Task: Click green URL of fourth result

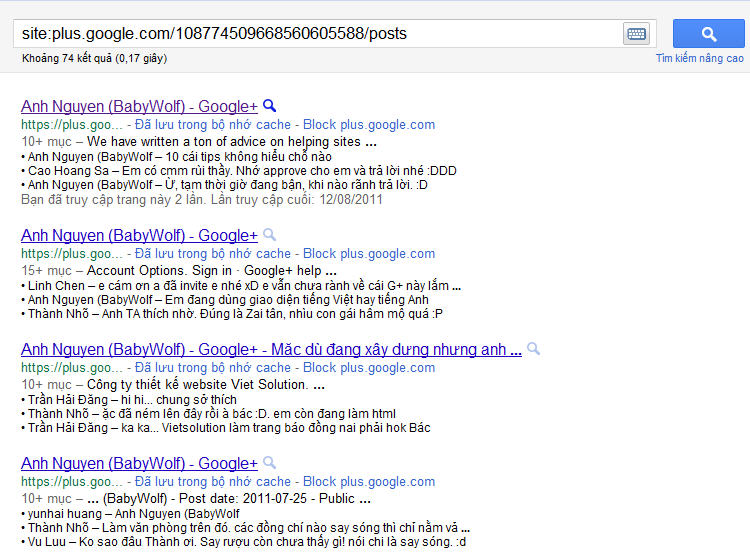Action: (72, 481)
